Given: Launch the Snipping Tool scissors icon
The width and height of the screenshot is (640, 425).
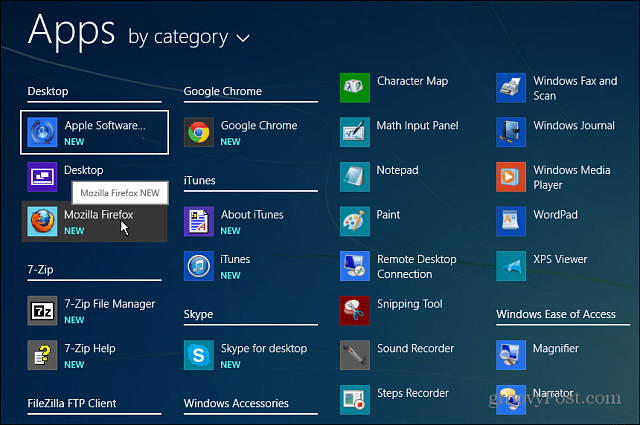Looking at the screenshot, I should (355, 311).
